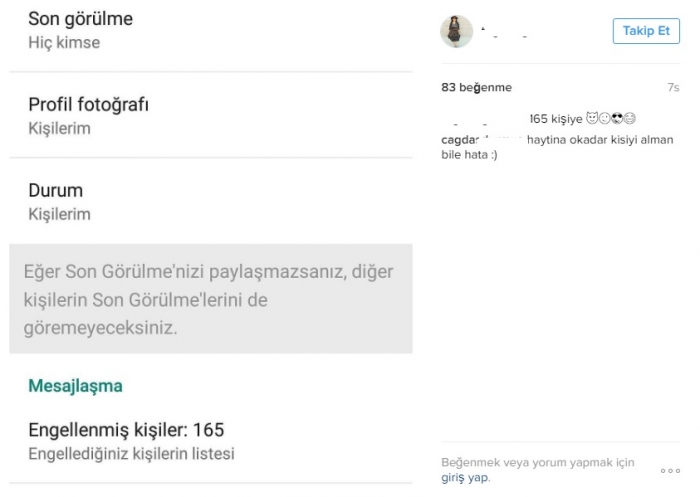700x497 pixels.
Task: Click the gray Son Görülme info notice
Action: (x=210, y=299)
